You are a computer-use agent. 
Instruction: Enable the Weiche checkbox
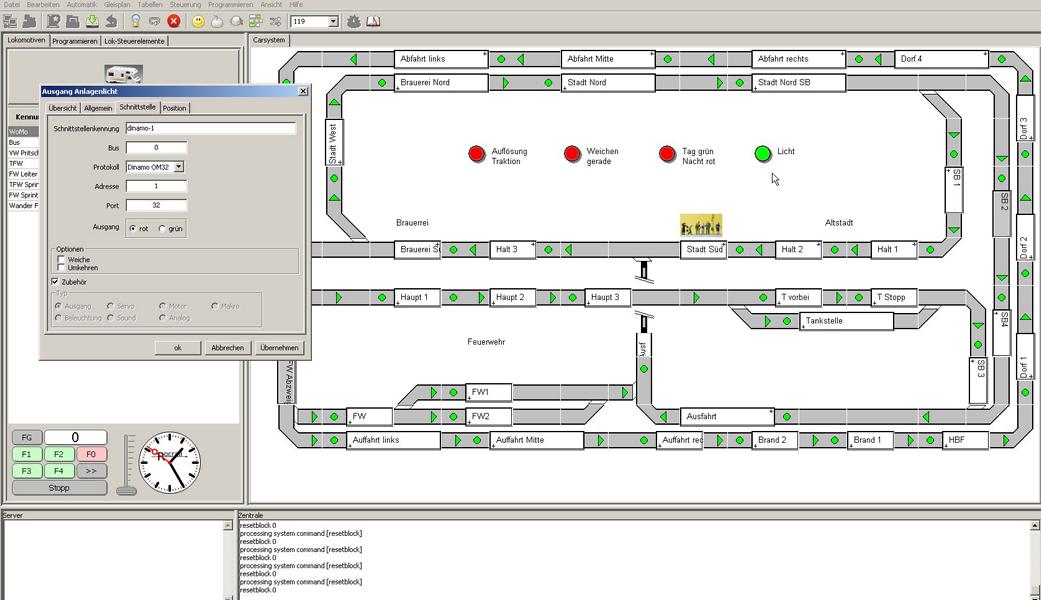[x=62, y=260]
